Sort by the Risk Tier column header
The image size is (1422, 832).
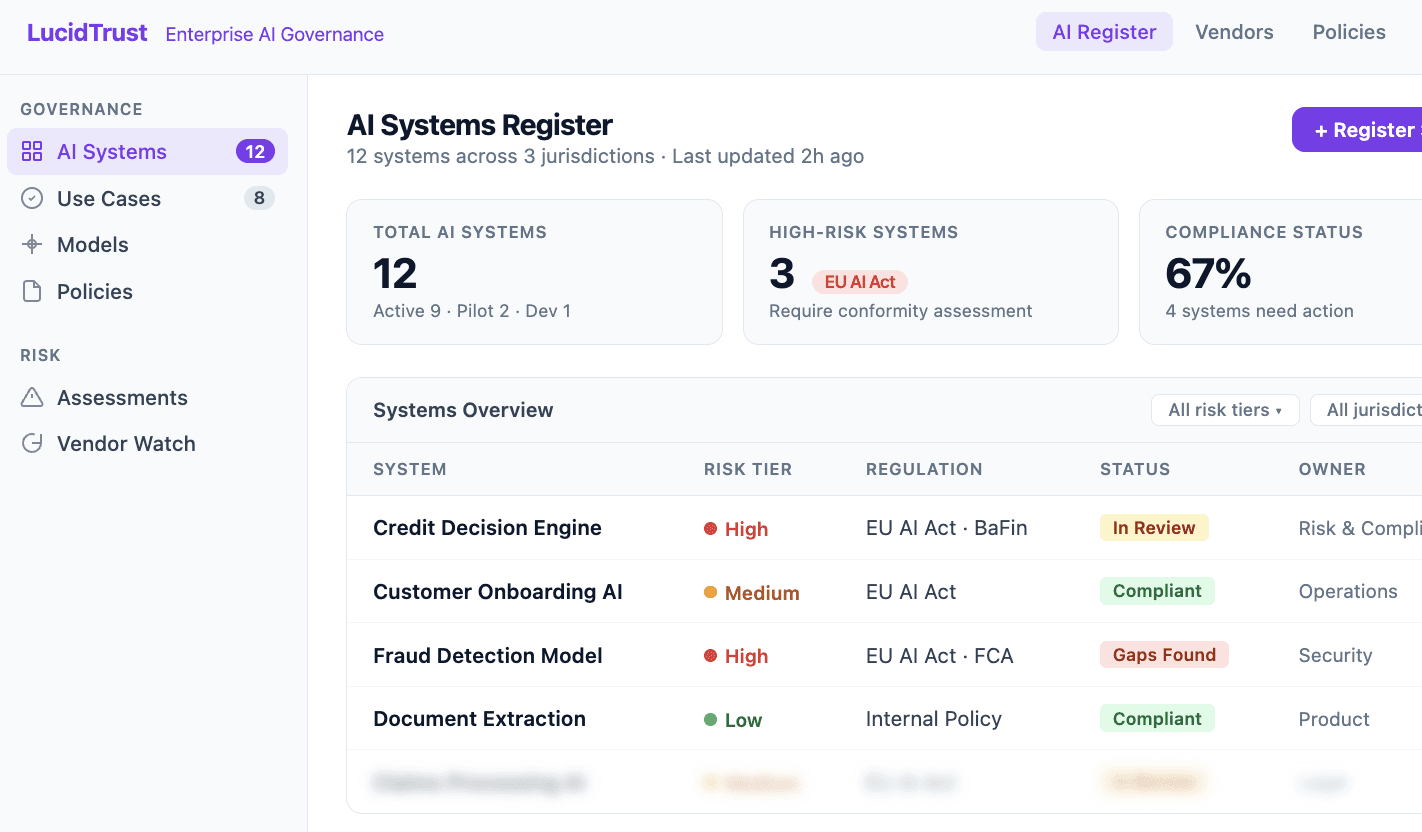pos(748,469)
